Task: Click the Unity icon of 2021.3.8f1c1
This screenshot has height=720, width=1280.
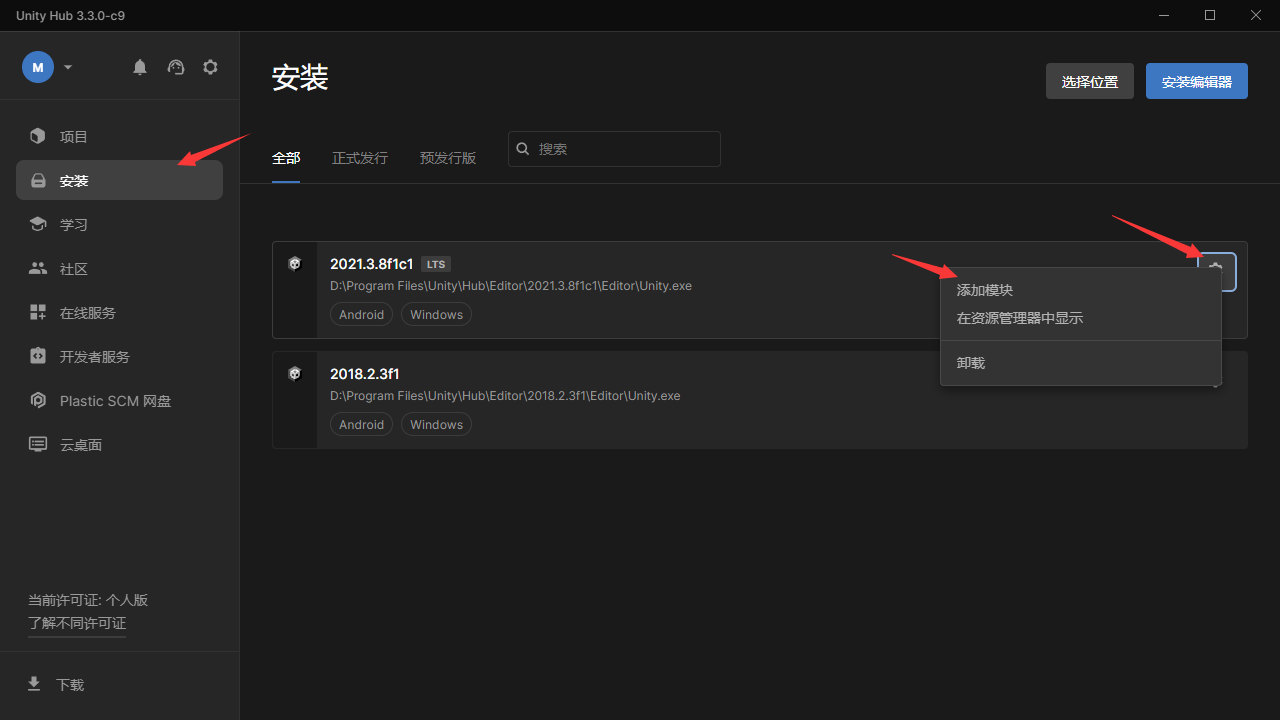Action: coord(295,264)
